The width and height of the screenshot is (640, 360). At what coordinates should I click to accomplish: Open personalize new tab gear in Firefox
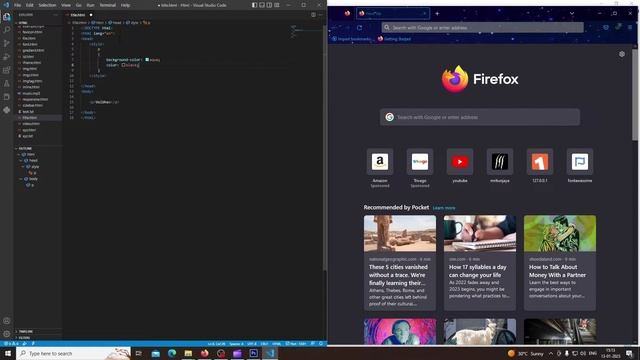(x=622, y=54)
